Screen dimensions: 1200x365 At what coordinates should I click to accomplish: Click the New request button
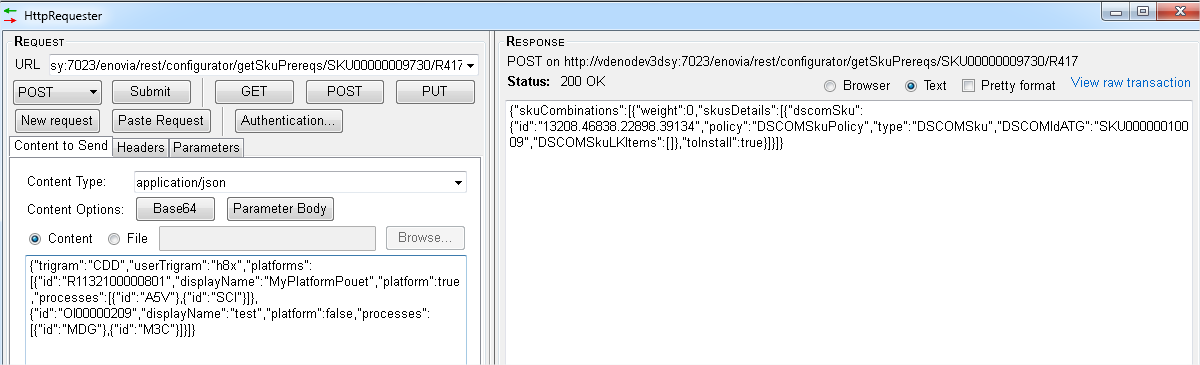tap(57, 121)
